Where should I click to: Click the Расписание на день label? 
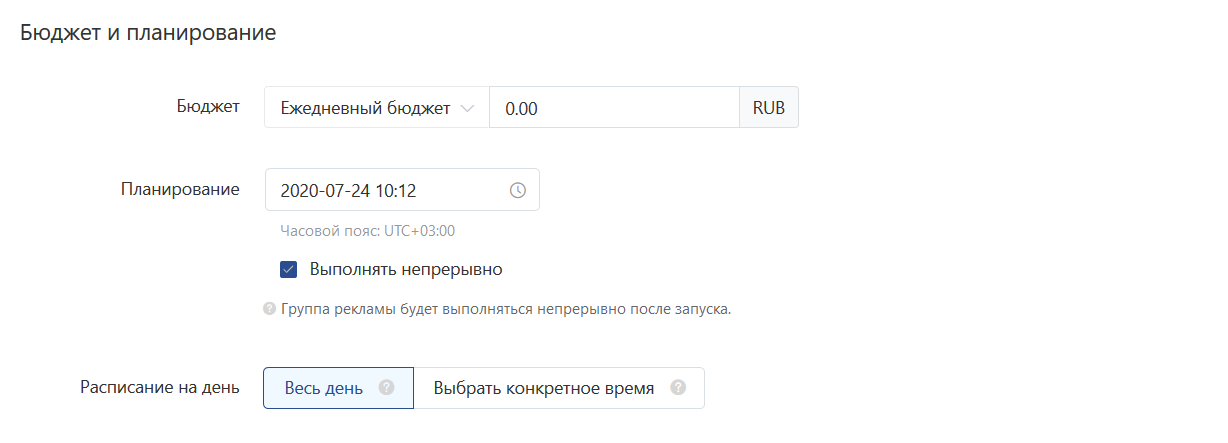pyautogui.click(x=159, y=387)
